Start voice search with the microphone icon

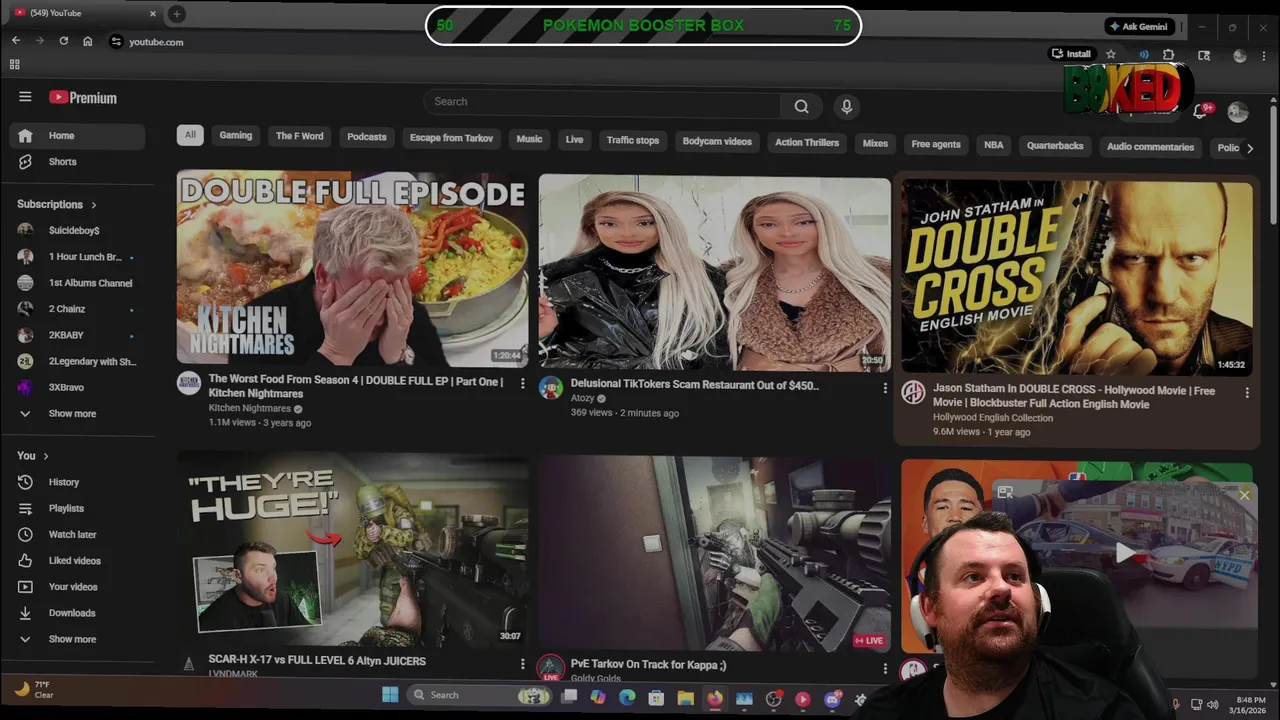pos(846,107)
